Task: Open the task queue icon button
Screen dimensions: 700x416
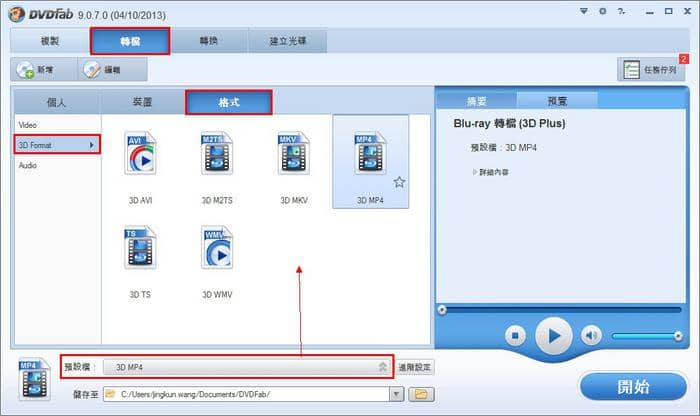Action: click(651, 70)
